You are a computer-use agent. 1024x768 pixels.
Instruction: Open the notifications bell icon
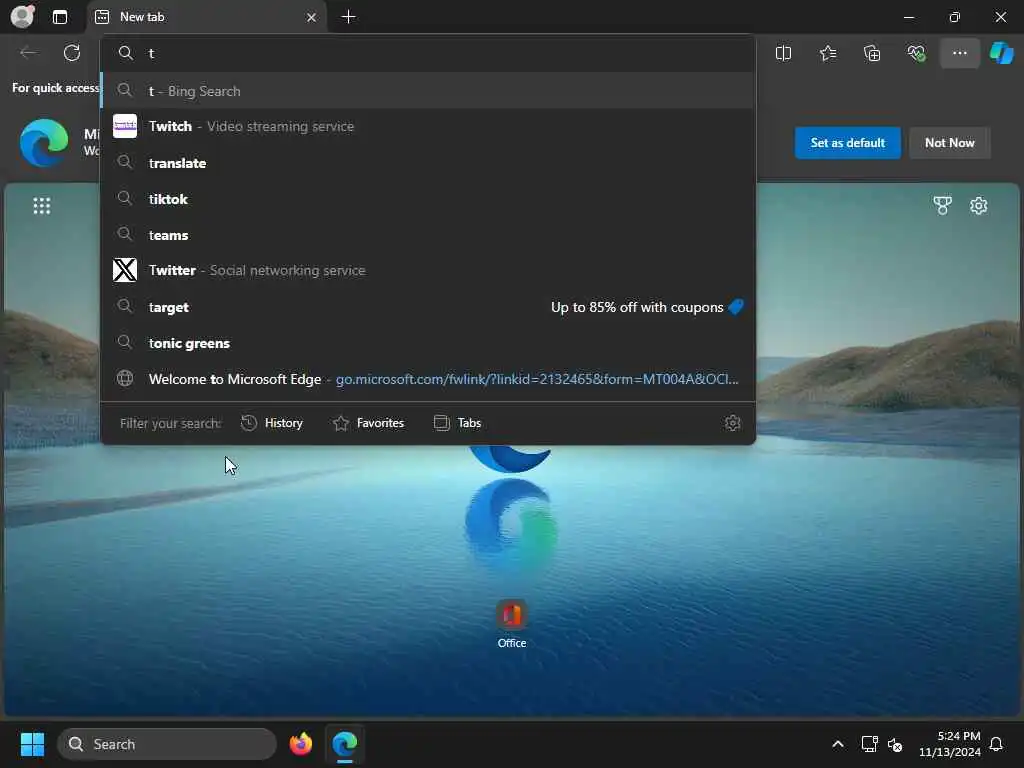996,744
